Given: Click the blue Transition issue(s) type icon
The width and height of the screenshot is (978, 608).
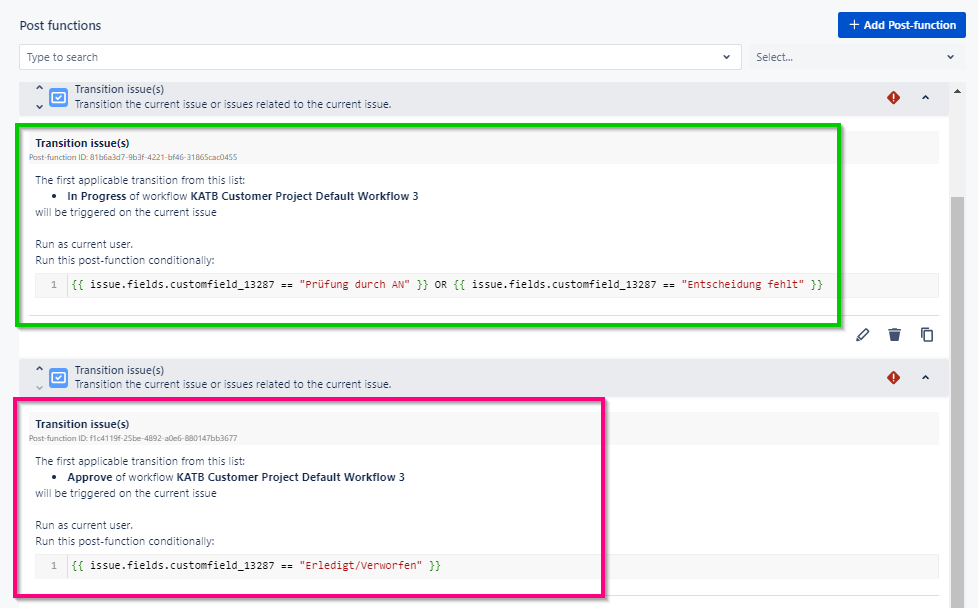Looking at the screenshot, I should tap(58, 97).
